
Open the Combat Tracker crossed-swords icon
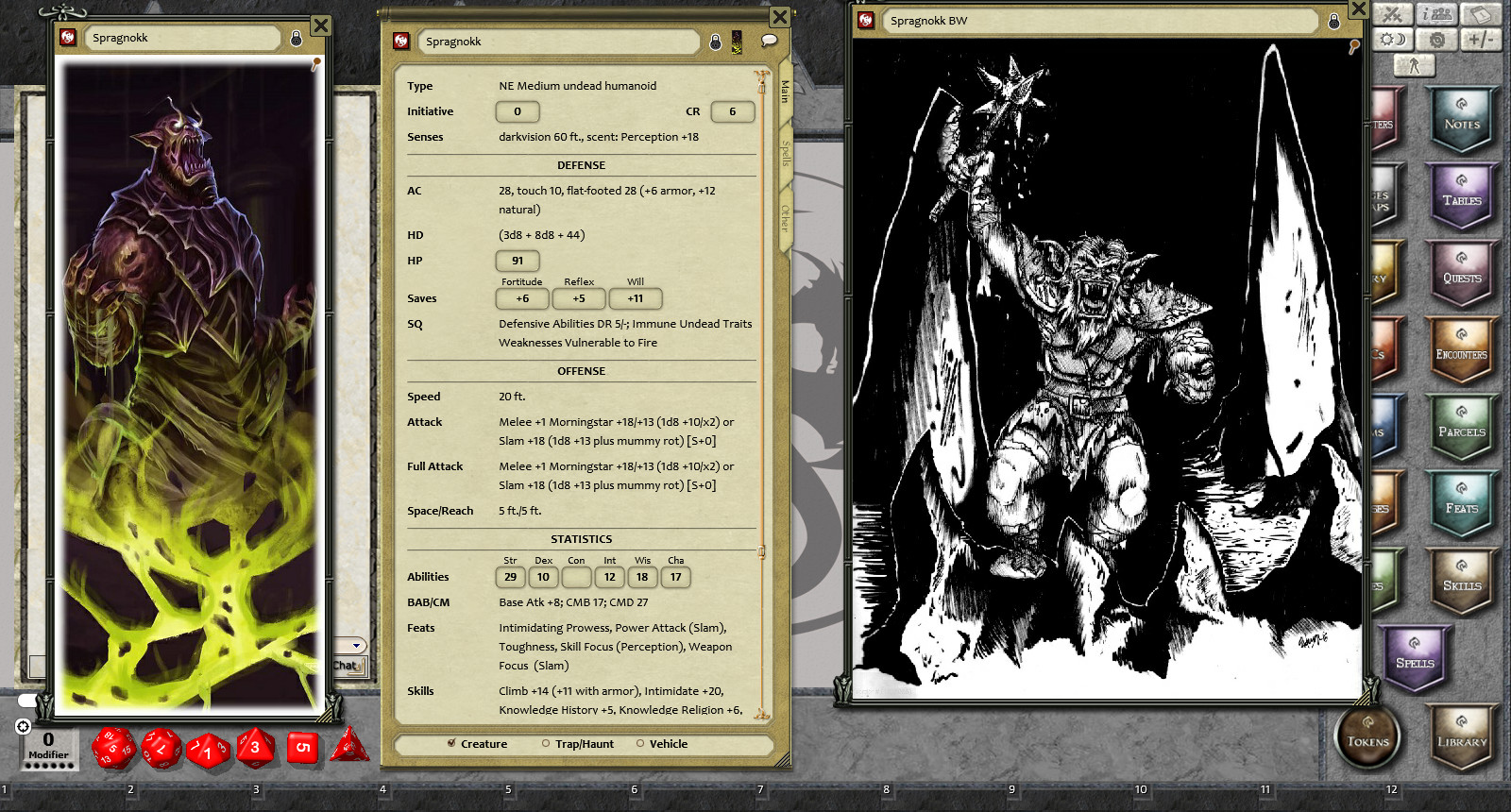(x=1392, y=14)
